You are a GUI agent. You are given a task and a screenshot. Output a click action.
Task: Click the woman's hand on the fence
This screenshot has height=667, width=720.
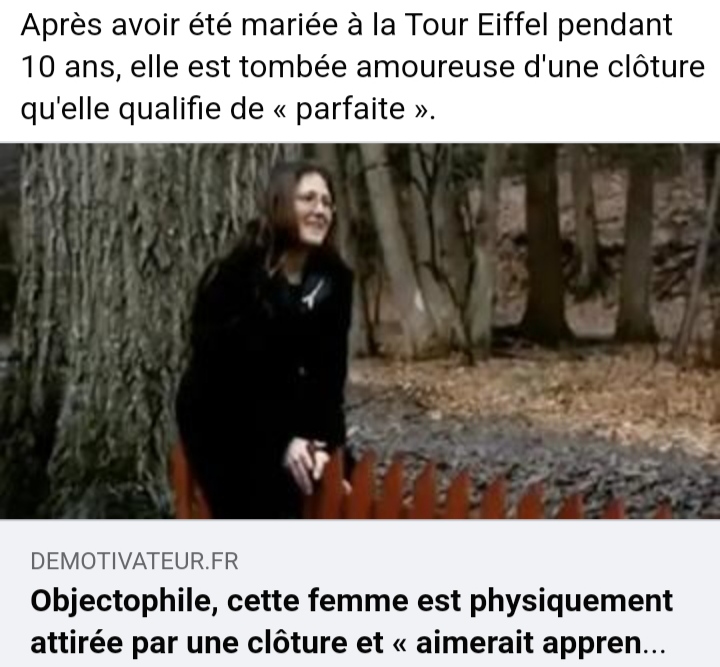tap(308, 460)
